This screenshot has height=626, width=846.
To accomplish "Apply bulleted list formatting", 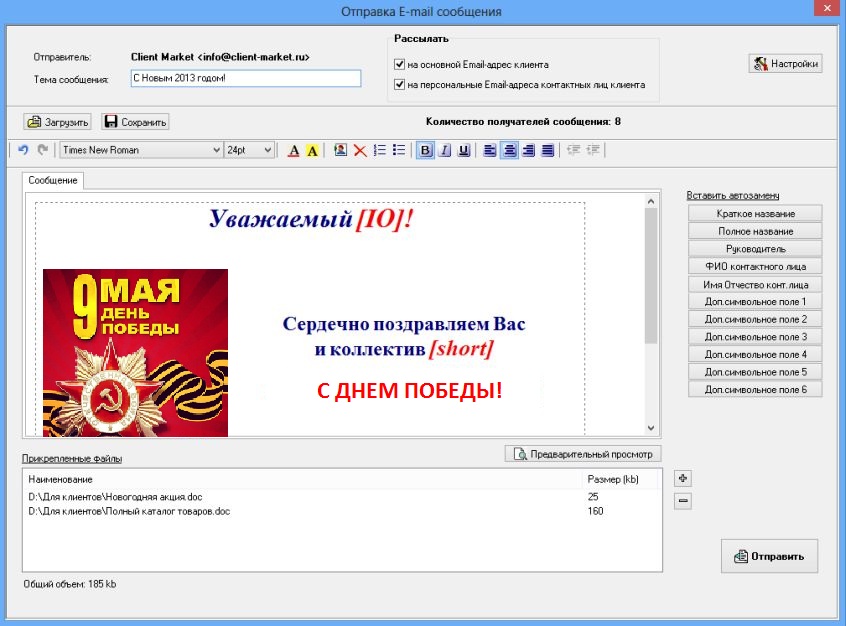I will coord(399,150).
